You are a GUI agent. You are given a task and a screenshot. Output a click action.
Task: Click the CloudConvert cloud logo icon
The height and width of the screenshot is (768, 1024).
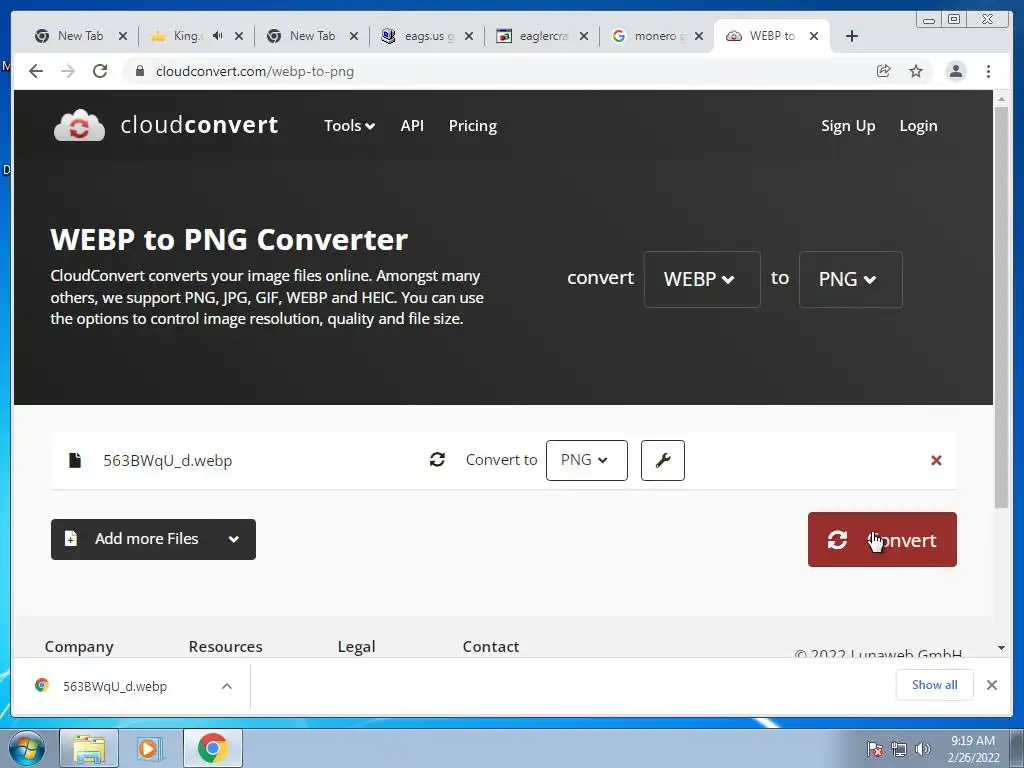click(x=79, y=125)
